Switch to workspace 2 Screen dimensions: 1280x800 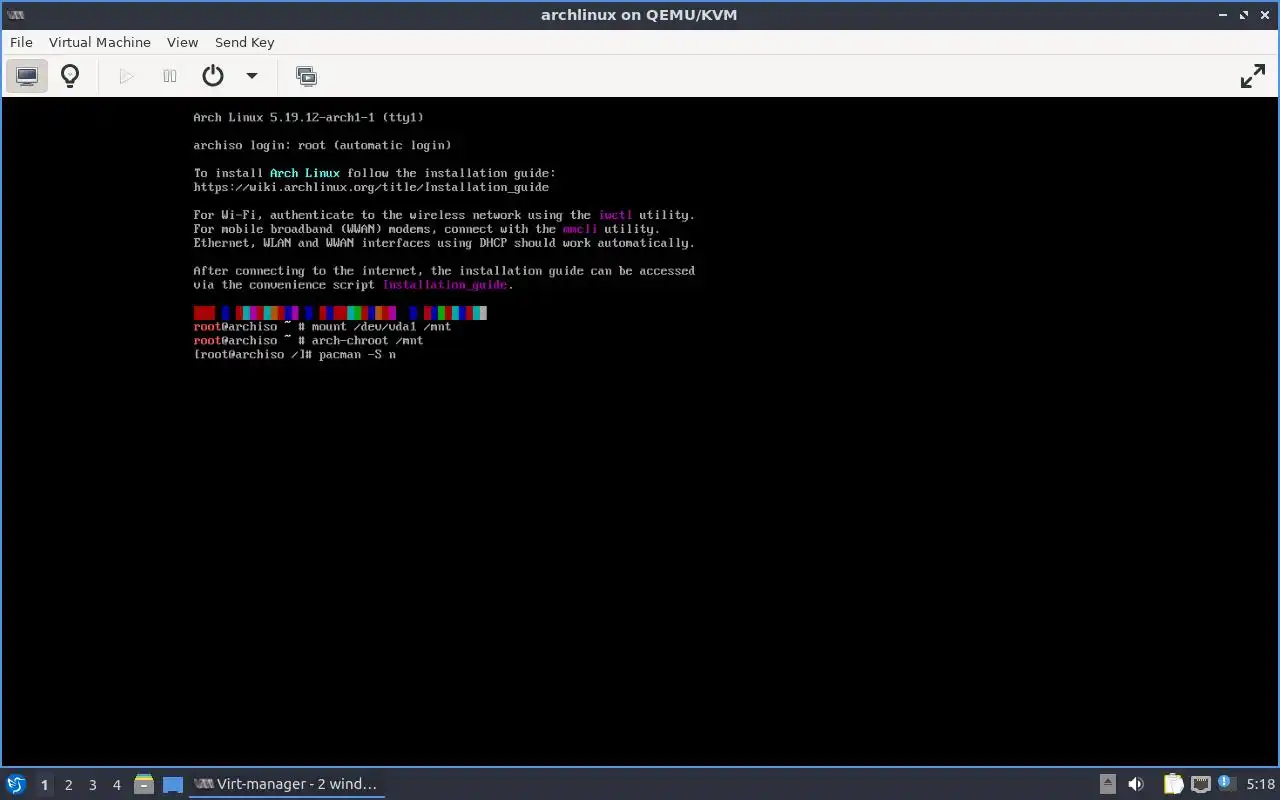coord(69,785)
